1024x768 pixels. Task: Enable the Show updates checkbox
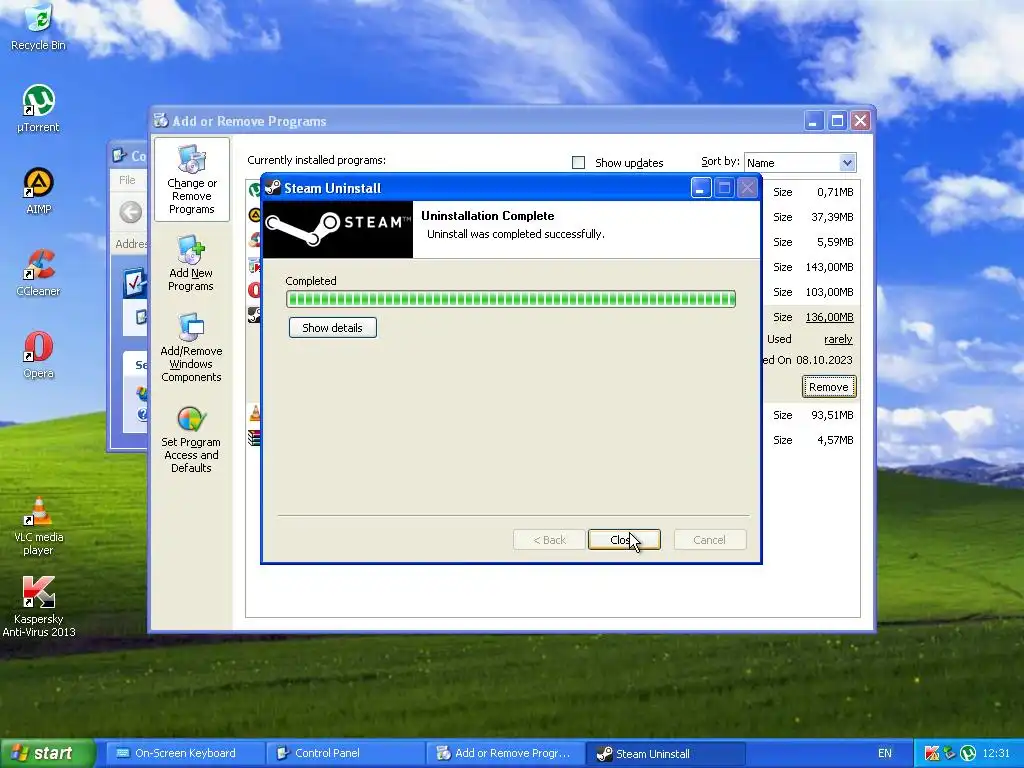point(579,163)
